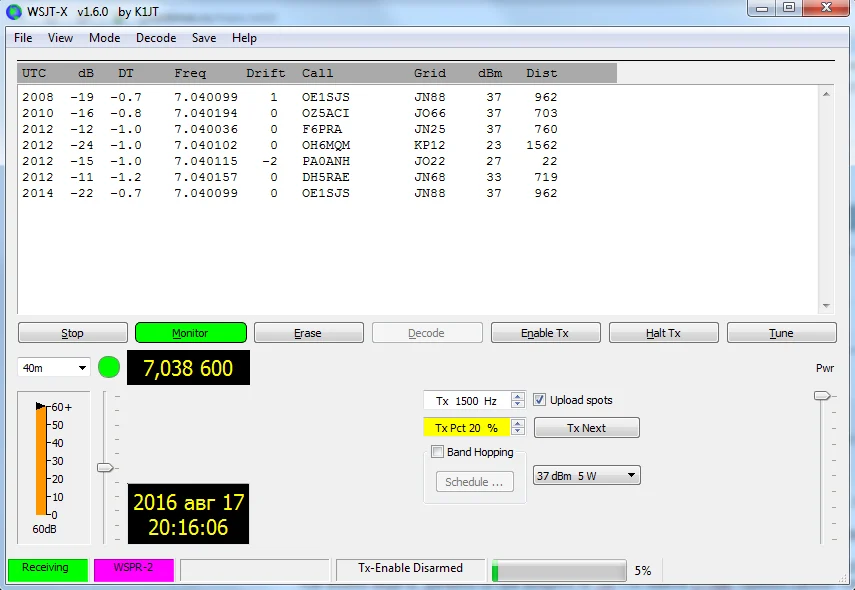Click decode list scrollbar down arrow
The width and height of the screenshot is (855, 590).
pos(826,306)
